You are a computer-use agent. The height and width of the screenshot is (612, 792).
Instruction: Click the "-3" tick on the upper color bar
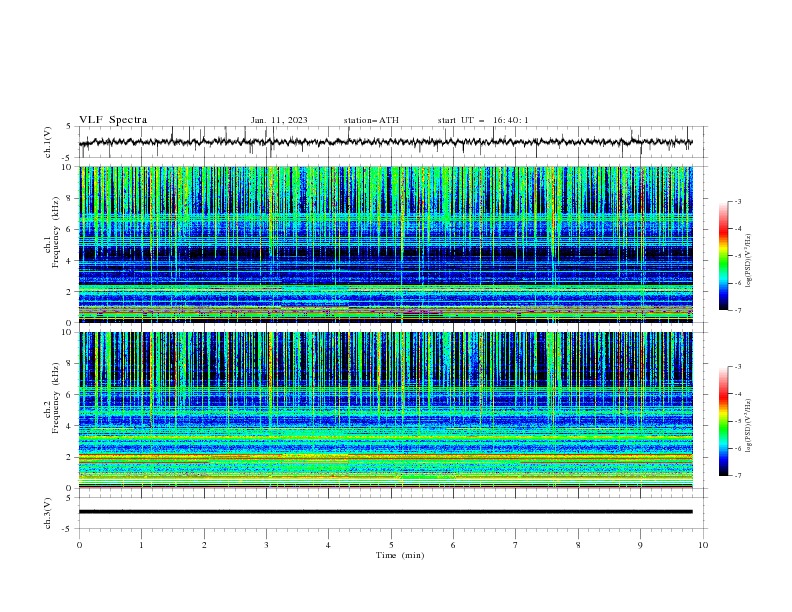point(737,201)
